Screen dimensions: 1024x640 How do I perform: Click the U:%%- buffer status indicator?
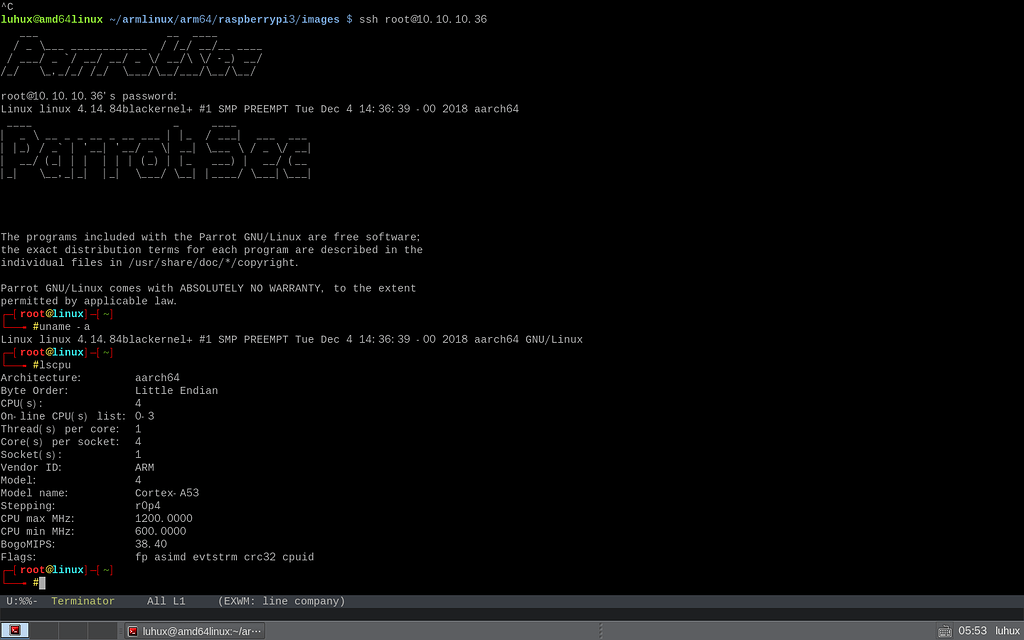pyautogui.click(x=22, y=601)
